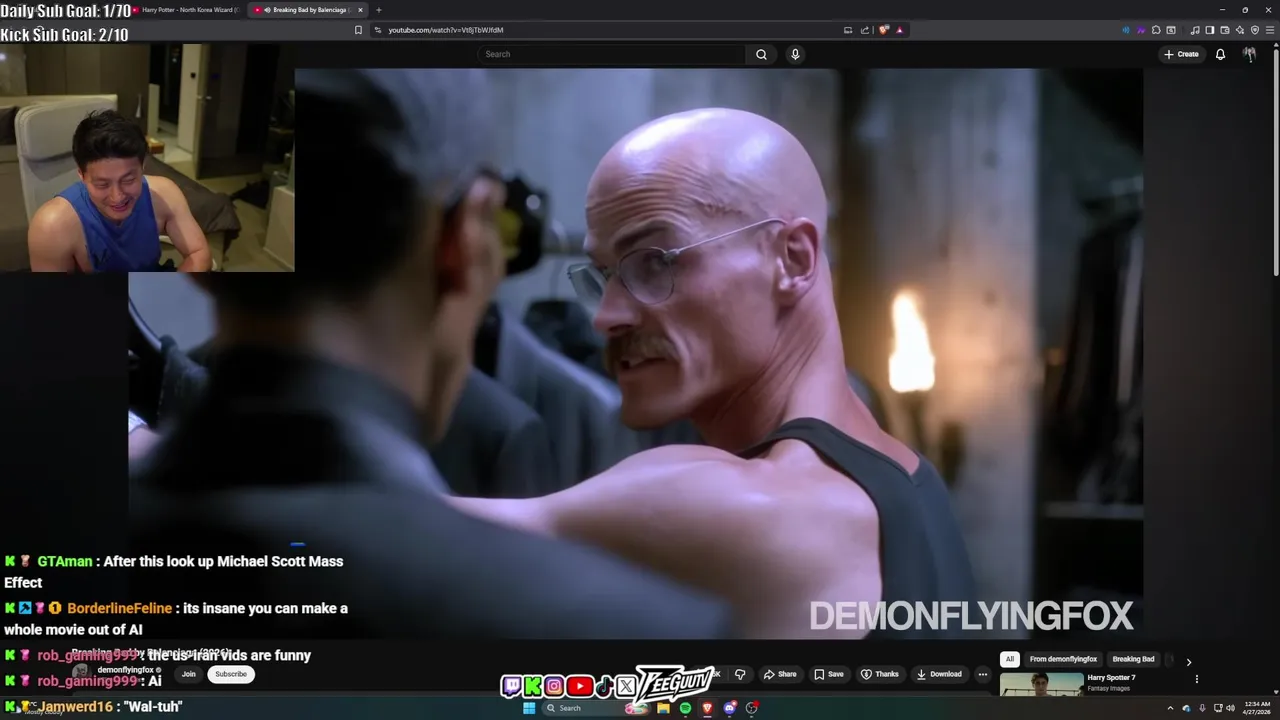1280x720 pixels.
Task: Click the Join channel button
Action: pos(188,674)
